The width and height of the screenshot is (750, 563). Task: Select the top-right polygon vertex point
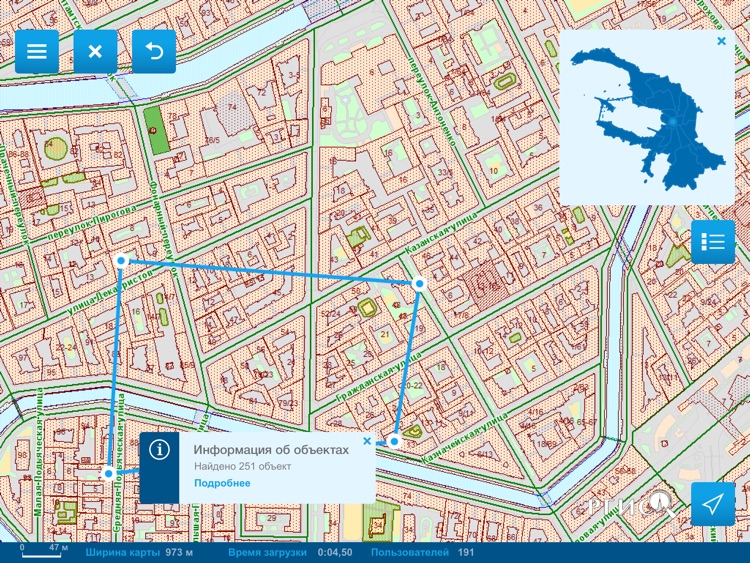click(x=420, y=284)
